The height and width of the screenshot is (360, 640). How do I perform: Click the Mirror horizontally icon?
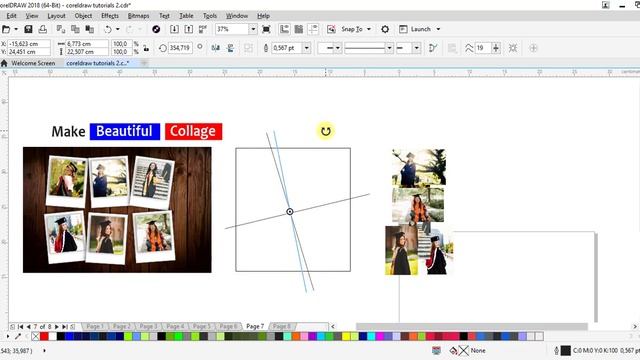[x=216, y=48]
